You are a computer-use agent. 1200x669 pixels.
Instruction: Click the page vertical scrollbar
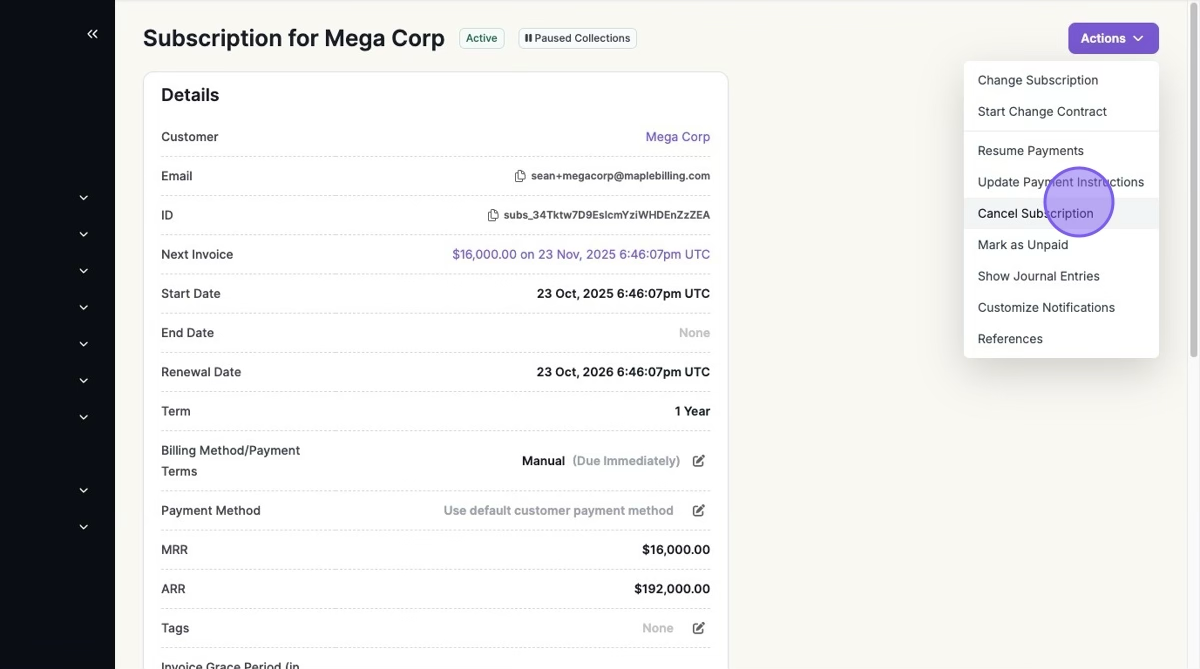[1193, 180]
